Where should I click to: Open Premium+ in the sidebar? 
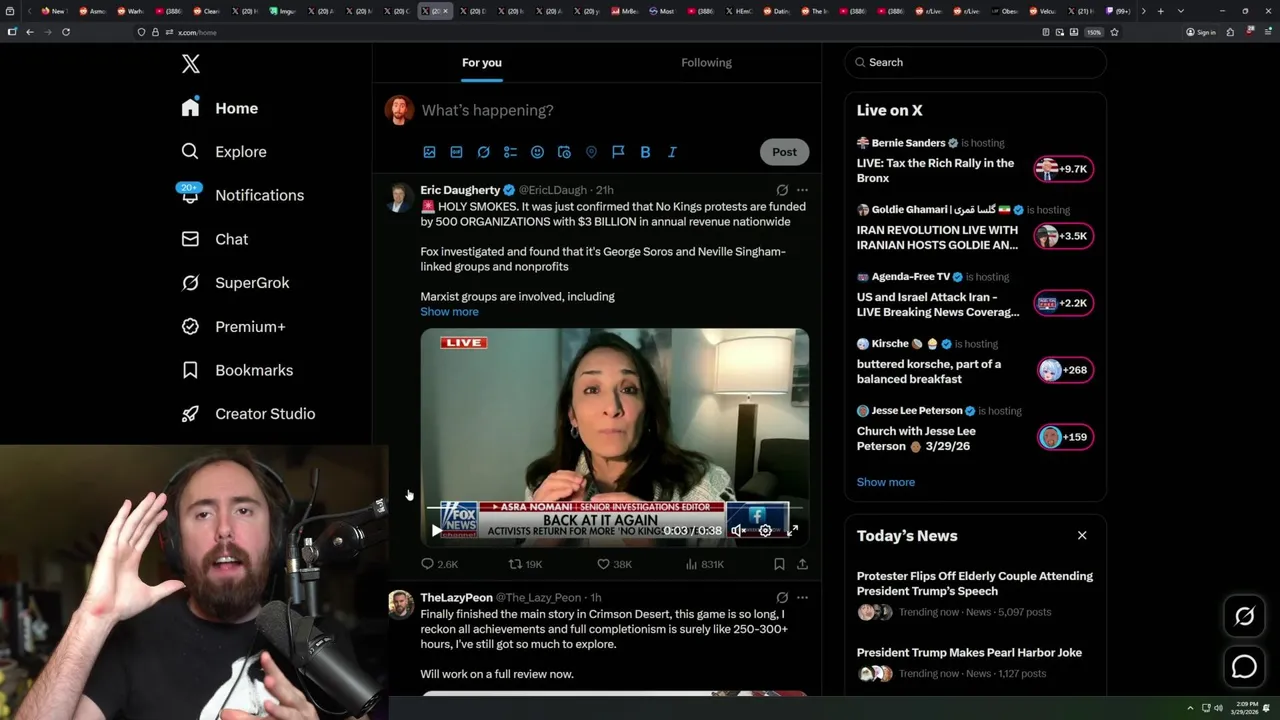tap(233, 326)
